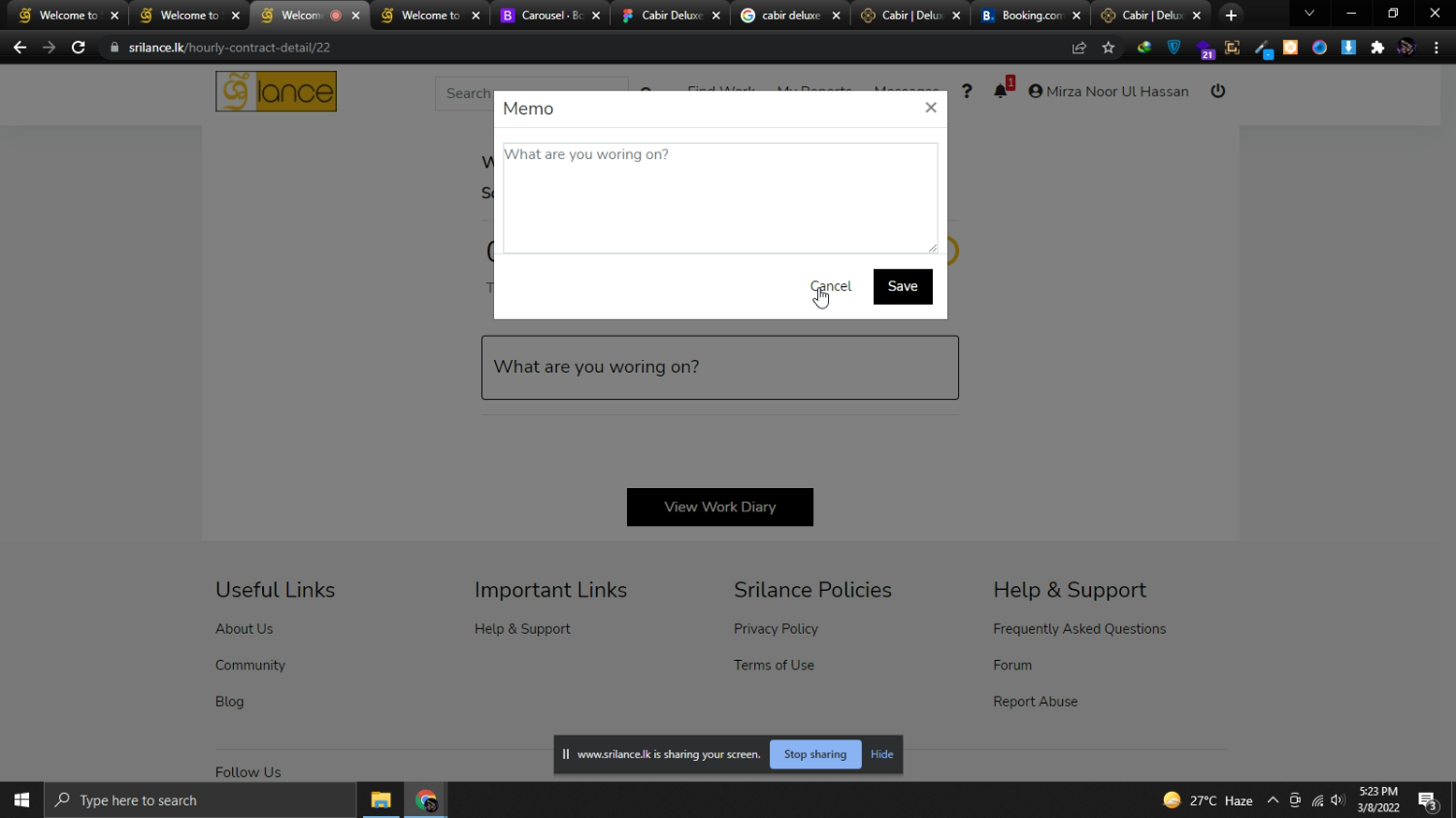Open Mirza Noor Ul Hassan profile
Image resolution: width=1456 pixels, height=818 pixels.
1108,91
